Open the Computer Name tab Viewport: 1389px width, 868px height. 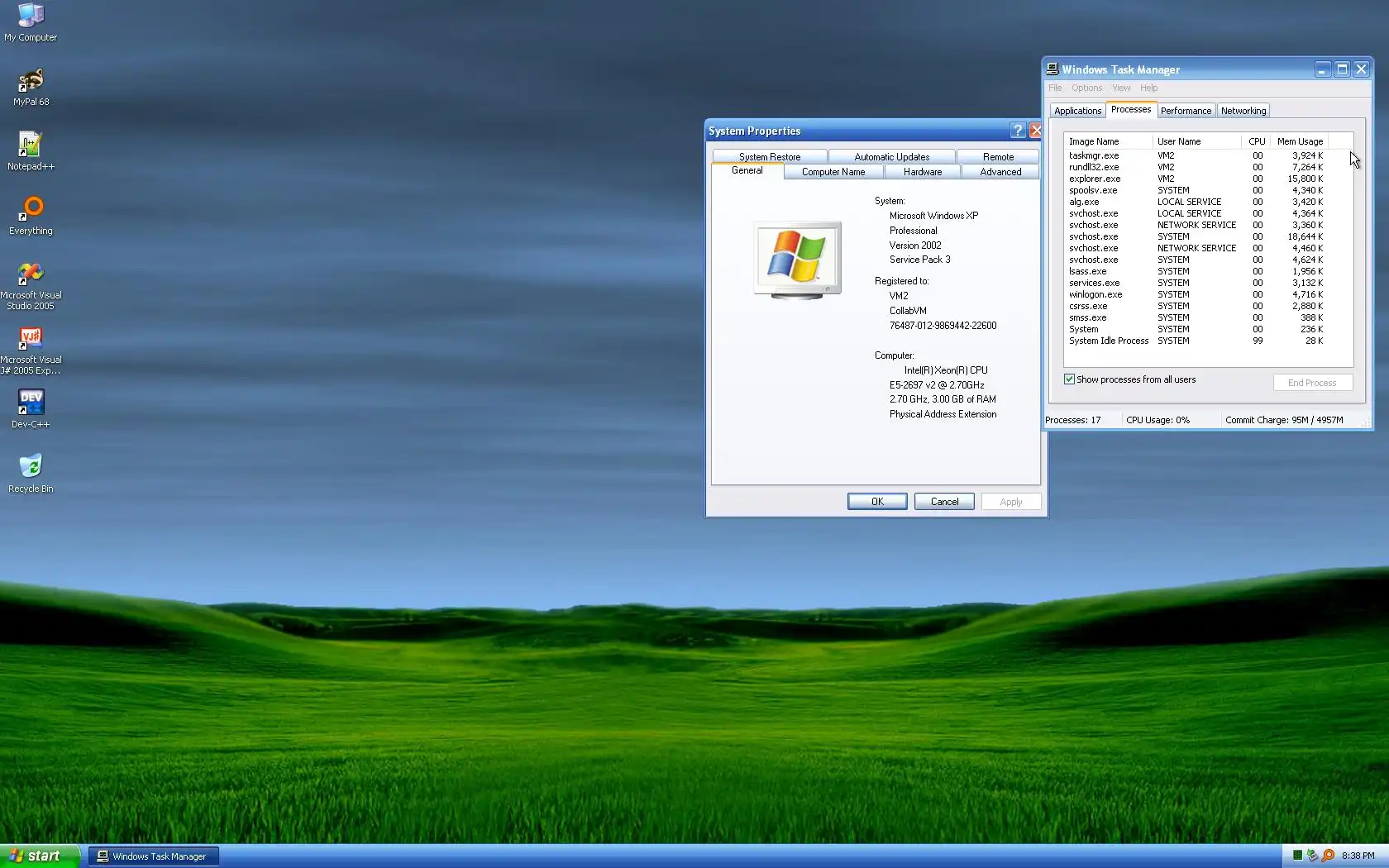(x=833, y=172)
